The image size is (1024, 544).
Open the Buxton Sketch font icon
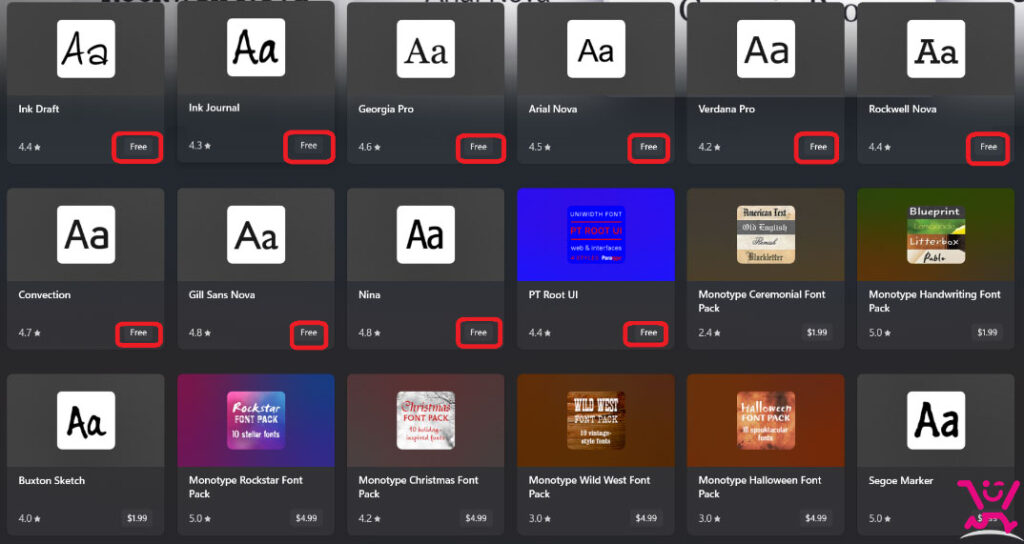[86, 421]
